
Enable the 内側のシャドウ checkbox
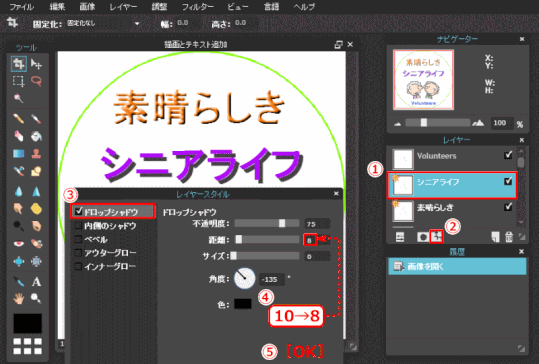click(78, 225)
